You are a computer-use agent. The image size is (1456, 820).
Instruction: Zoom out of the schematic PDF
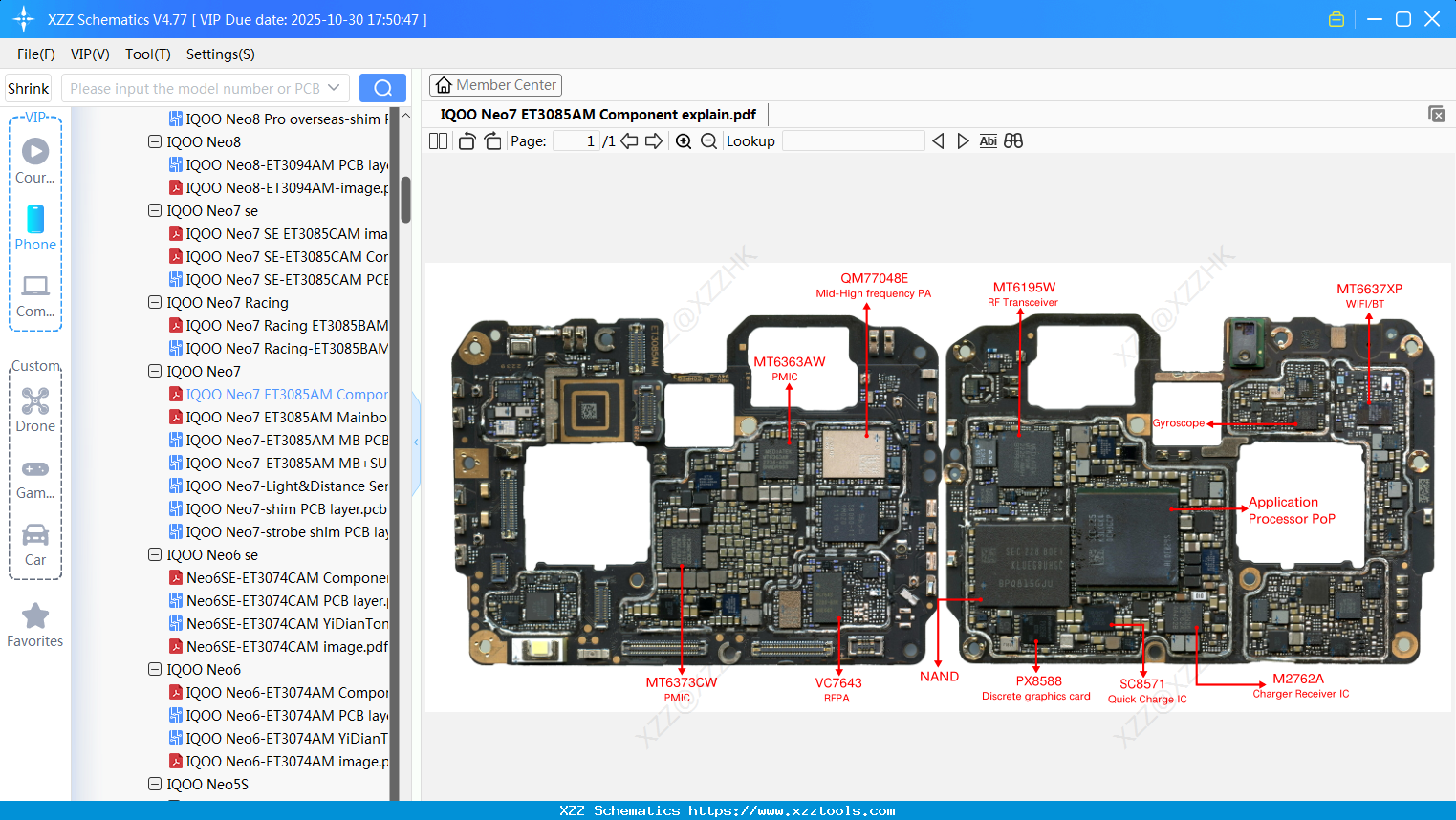[x=706, y=140]
